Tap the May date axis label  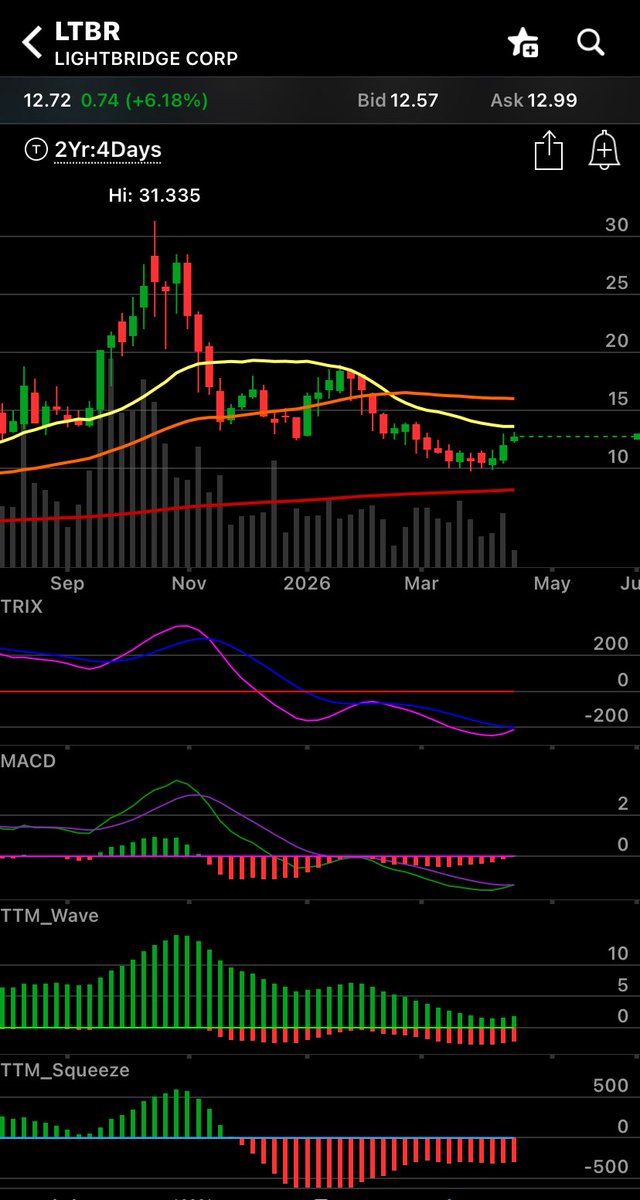click(x=552, y=583)
